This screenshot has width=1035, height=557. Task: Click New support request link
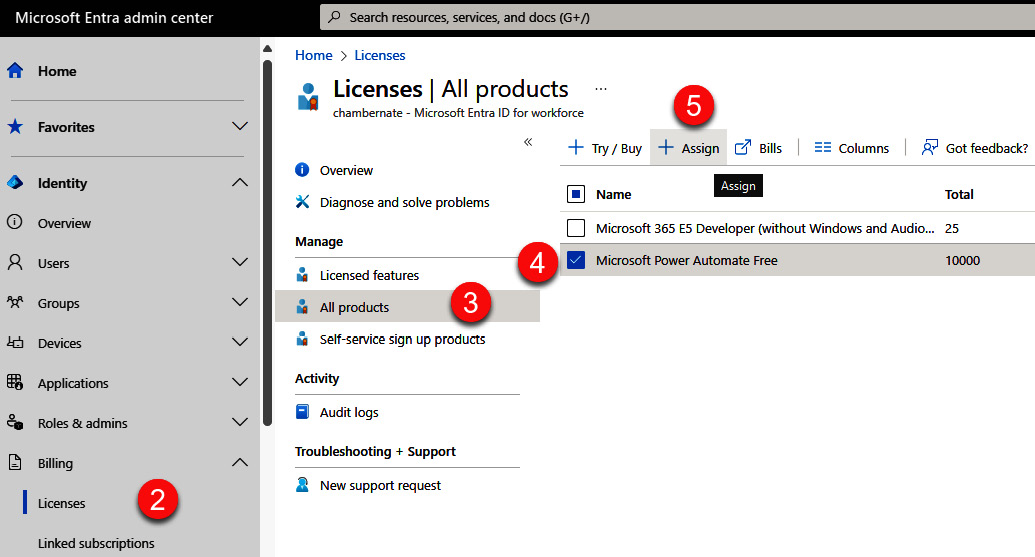click(x=380, y=486)
